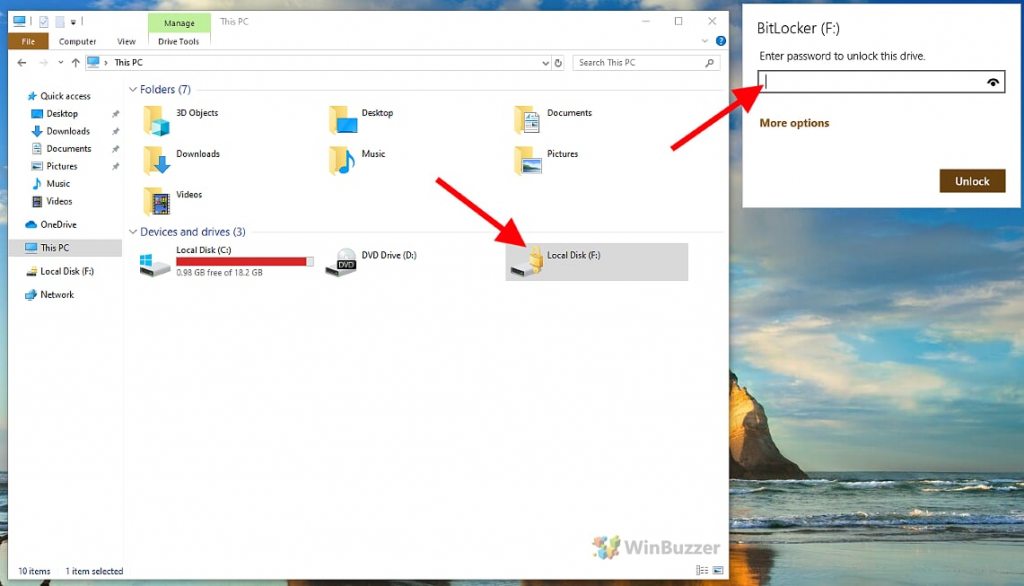Click the Properties quick access toolbar icon

pyautogui.click(x=44, y=22)
